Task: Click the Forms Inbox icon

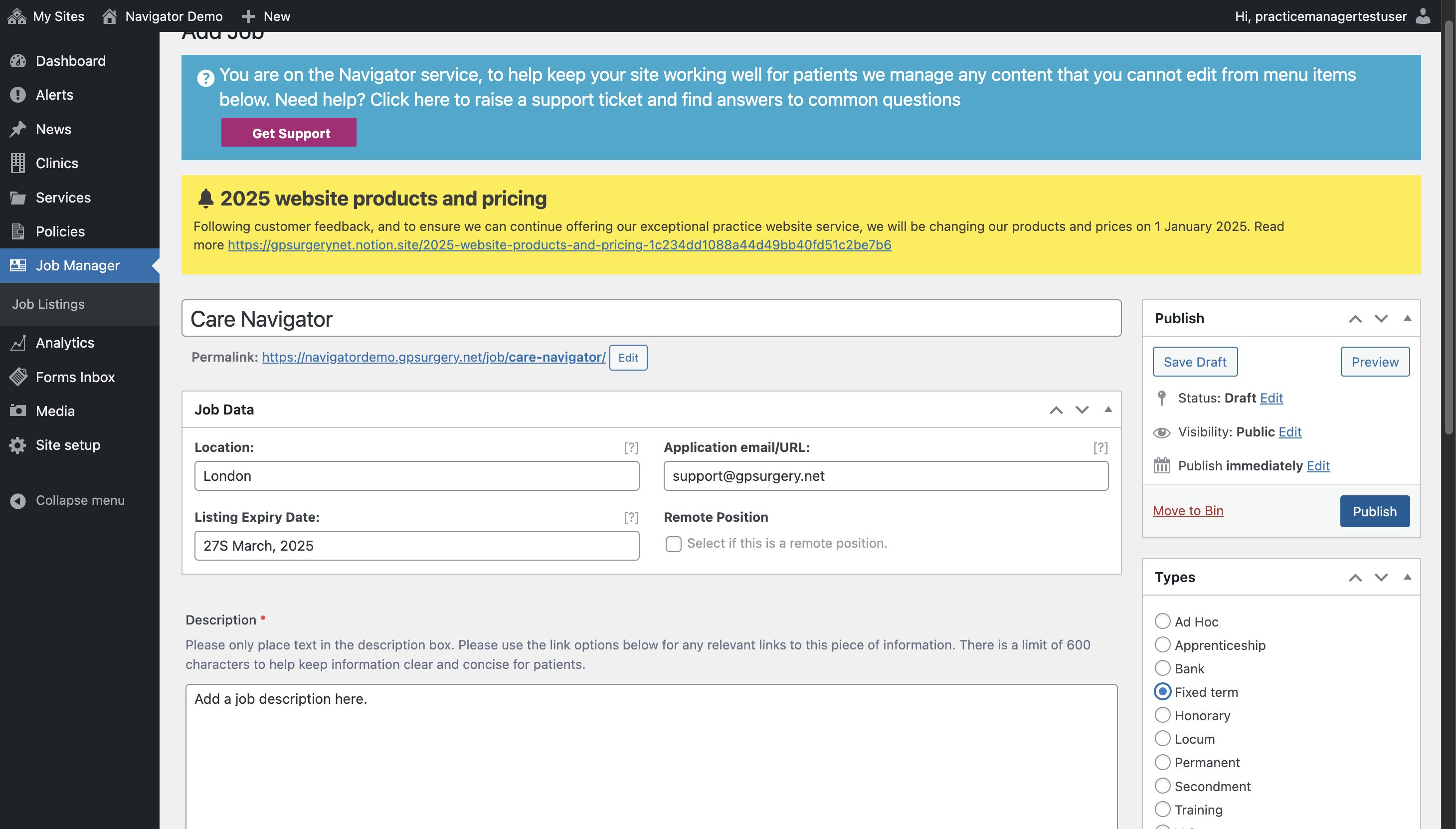Action: click(x=17, y=377)
